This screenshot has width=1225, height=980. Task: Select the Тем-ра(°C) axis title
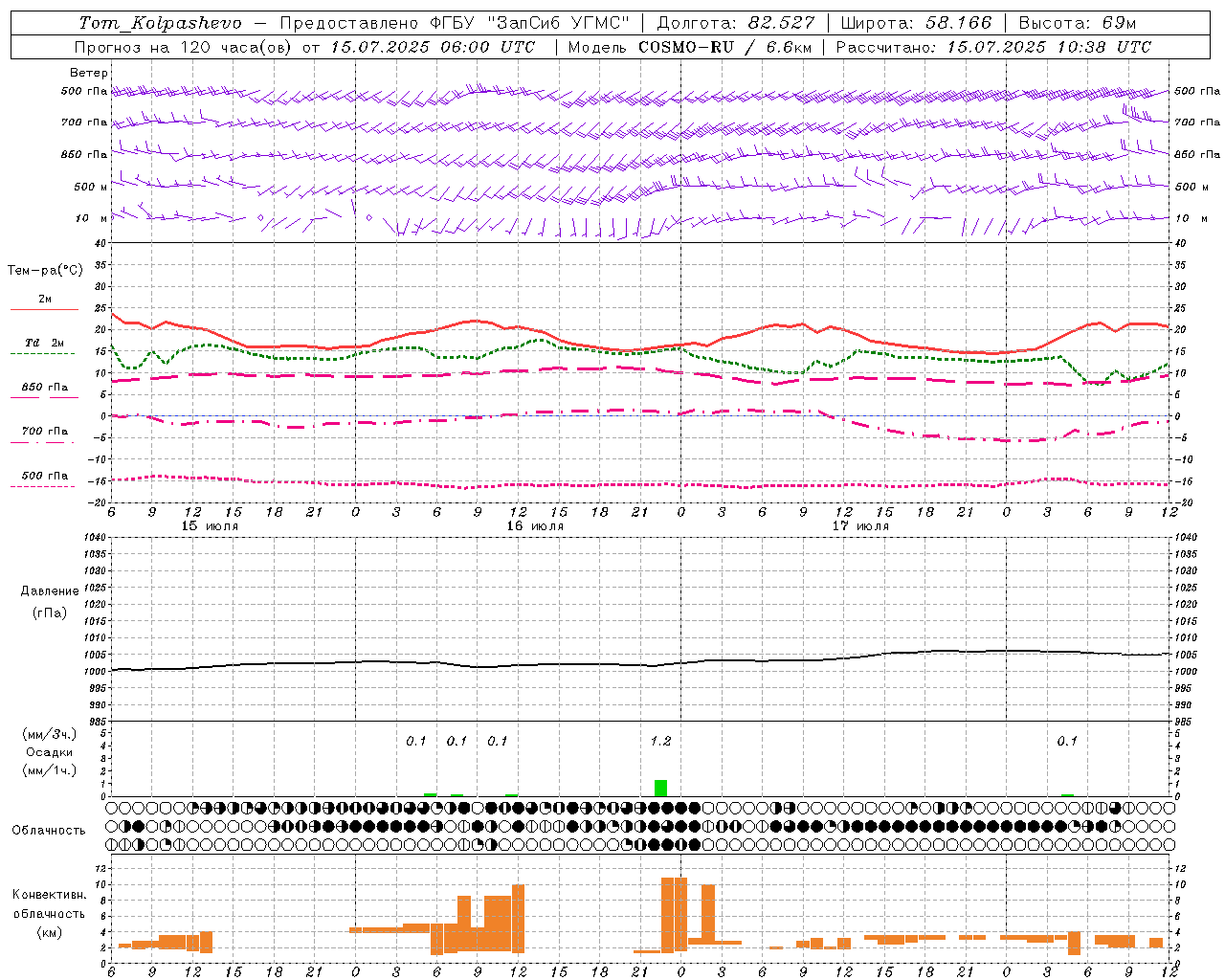tap(45, 271)
